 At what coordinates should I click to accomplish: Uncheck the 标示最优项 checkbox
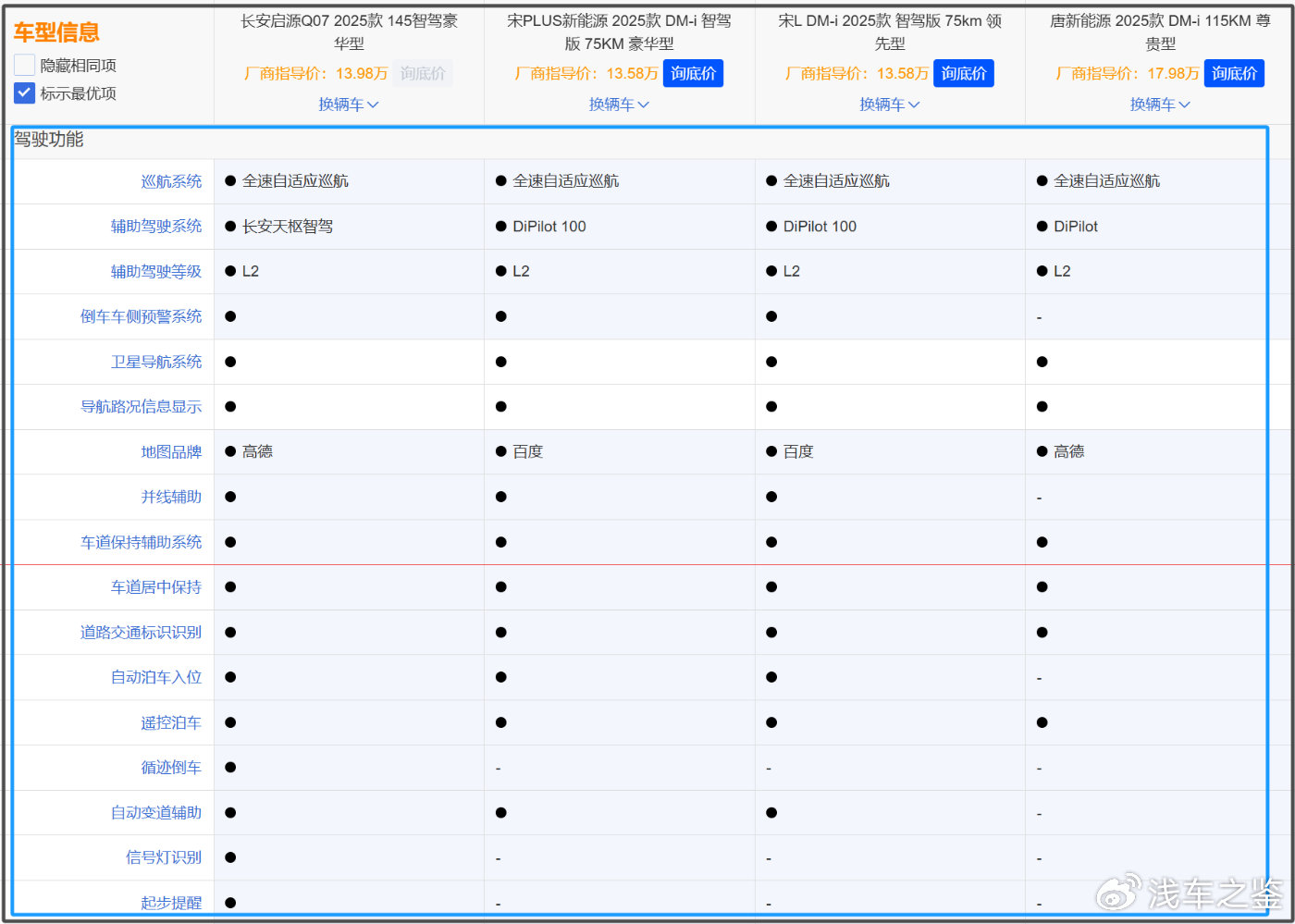25,92
